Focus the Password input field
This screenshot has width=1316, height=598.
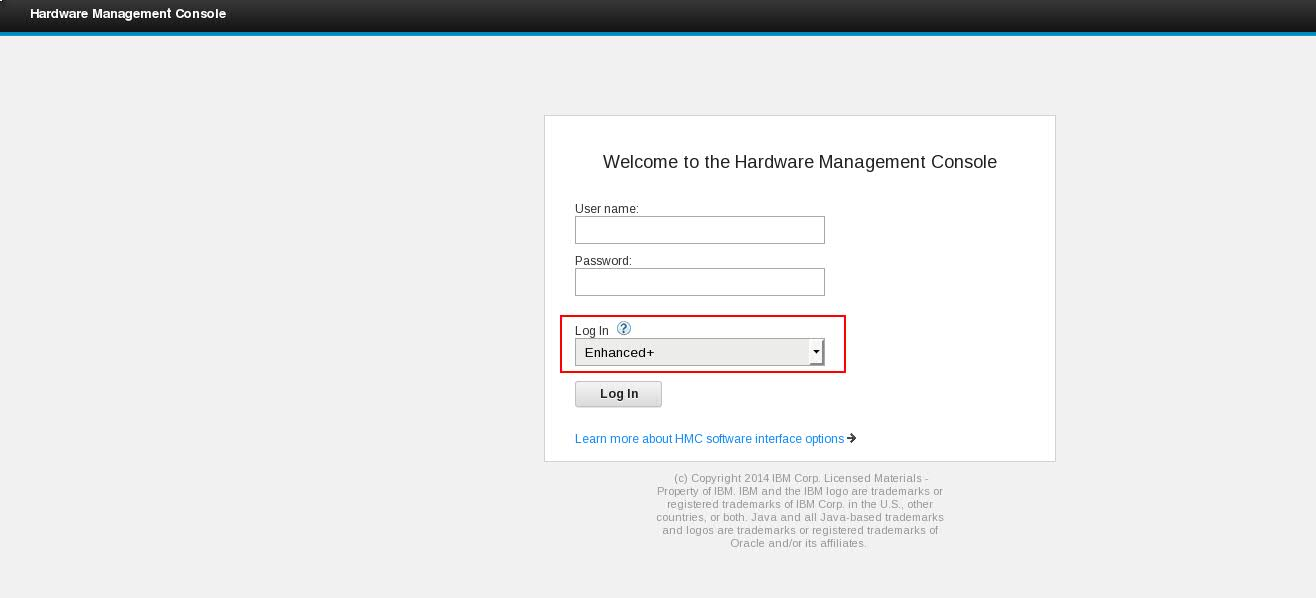(700, 282)
